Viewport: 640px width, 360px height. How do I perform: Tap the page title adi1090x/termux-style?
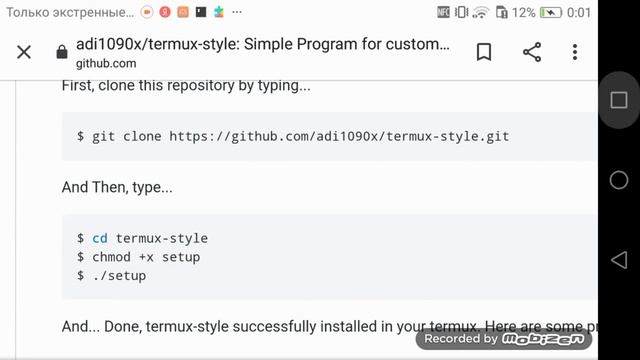pos(262,44)
